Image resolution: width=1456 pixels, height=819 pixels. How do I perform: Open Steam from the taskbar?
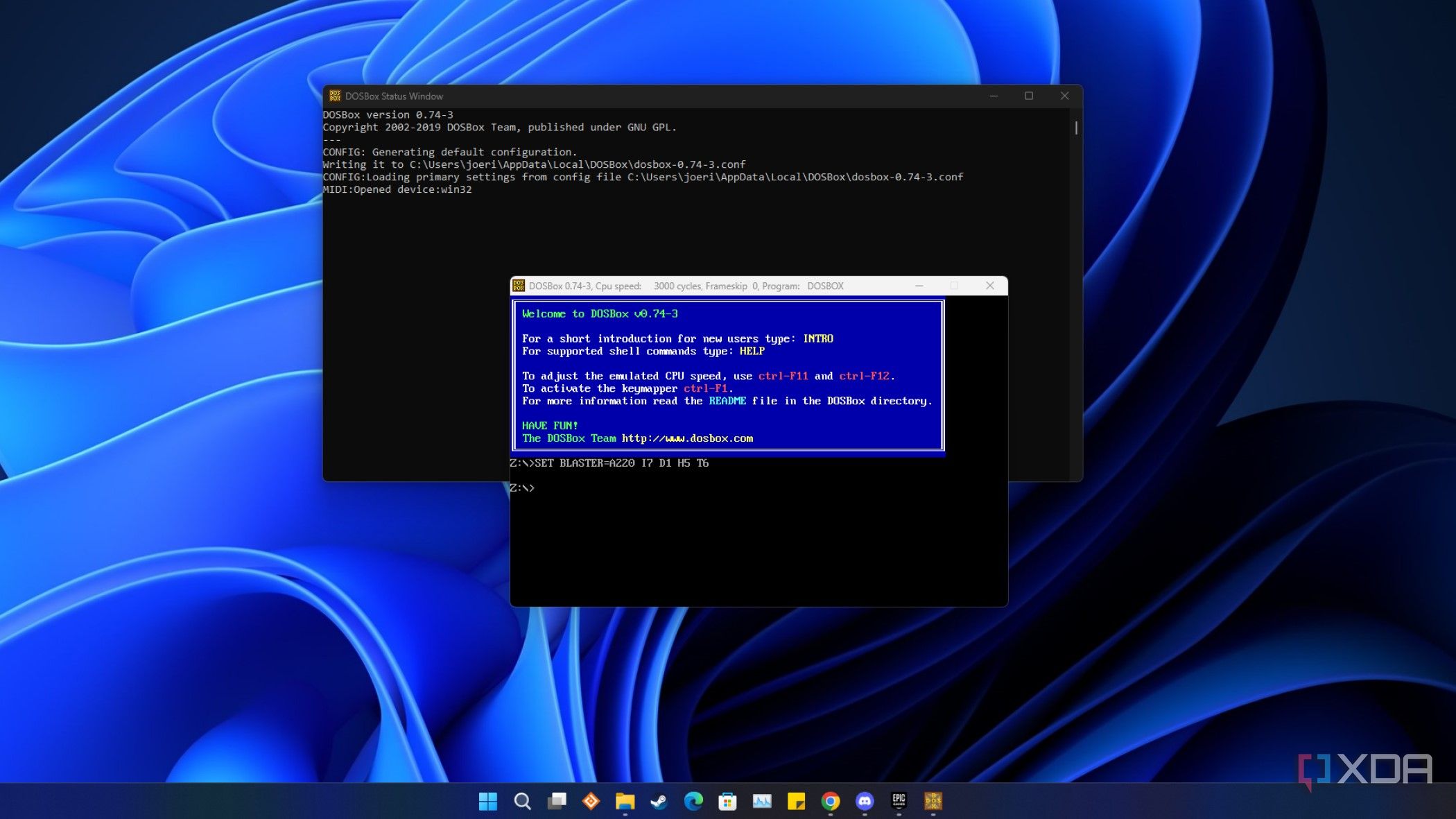657,800
